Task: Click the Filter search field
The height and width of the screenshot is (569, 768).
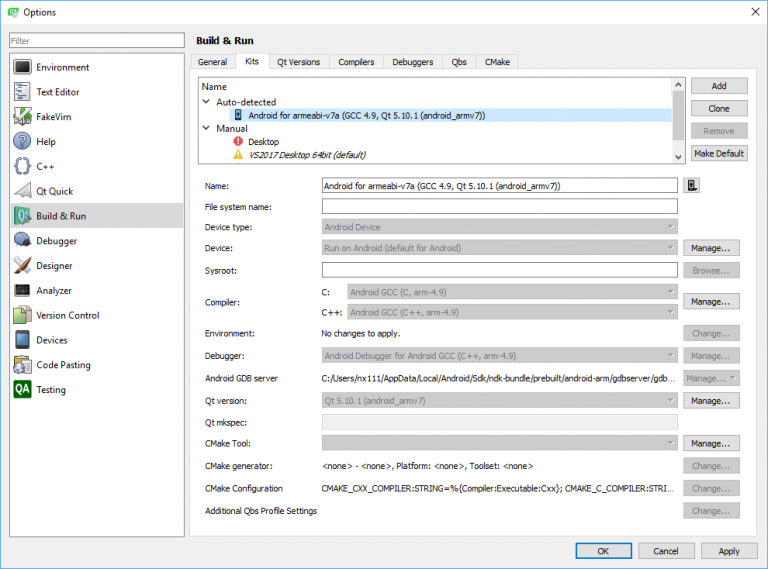Action: 97,41
